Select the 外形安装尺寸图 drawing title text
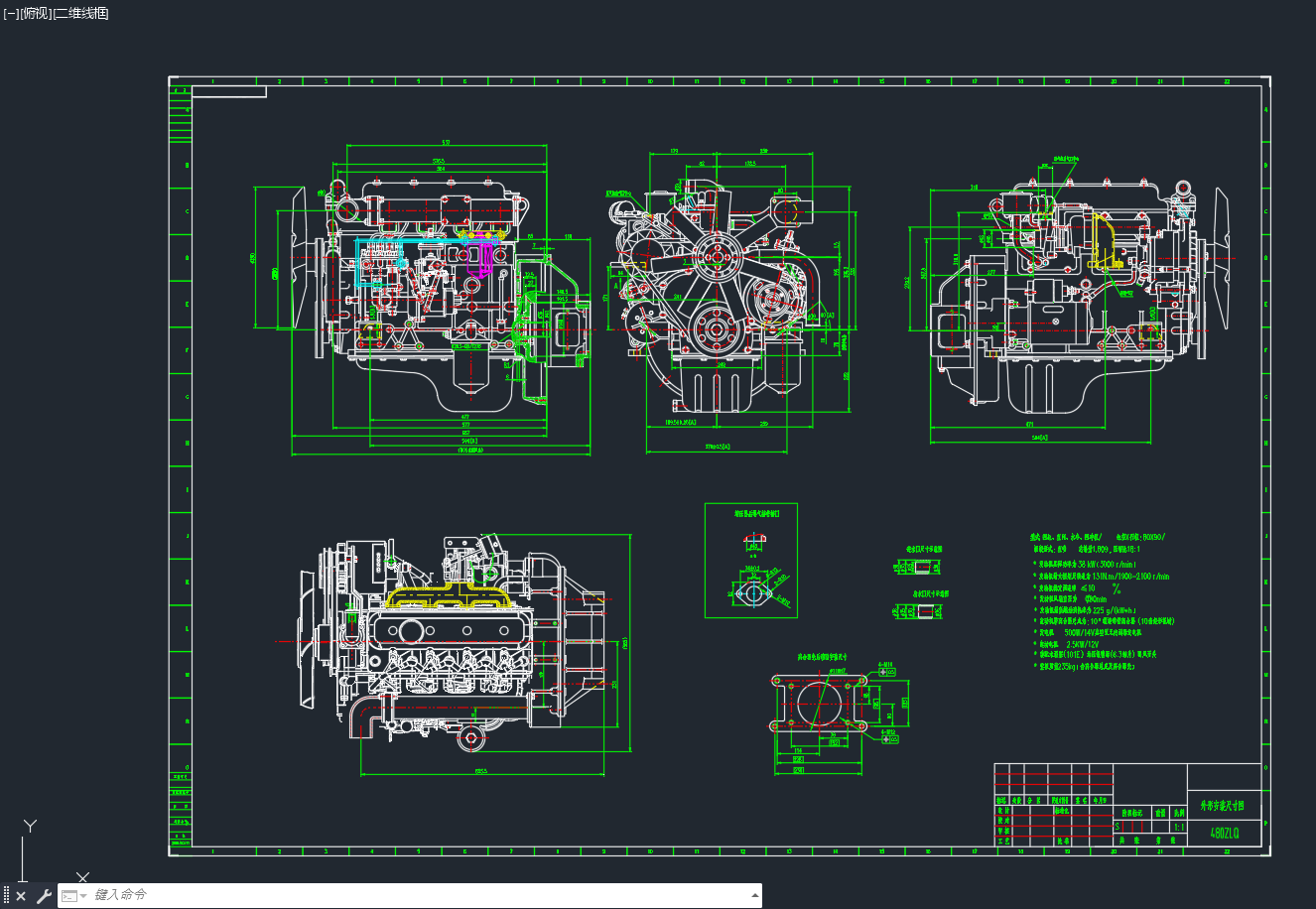Image resolution: width=1316 pixels, height=909 pixels. point(1223,806)
